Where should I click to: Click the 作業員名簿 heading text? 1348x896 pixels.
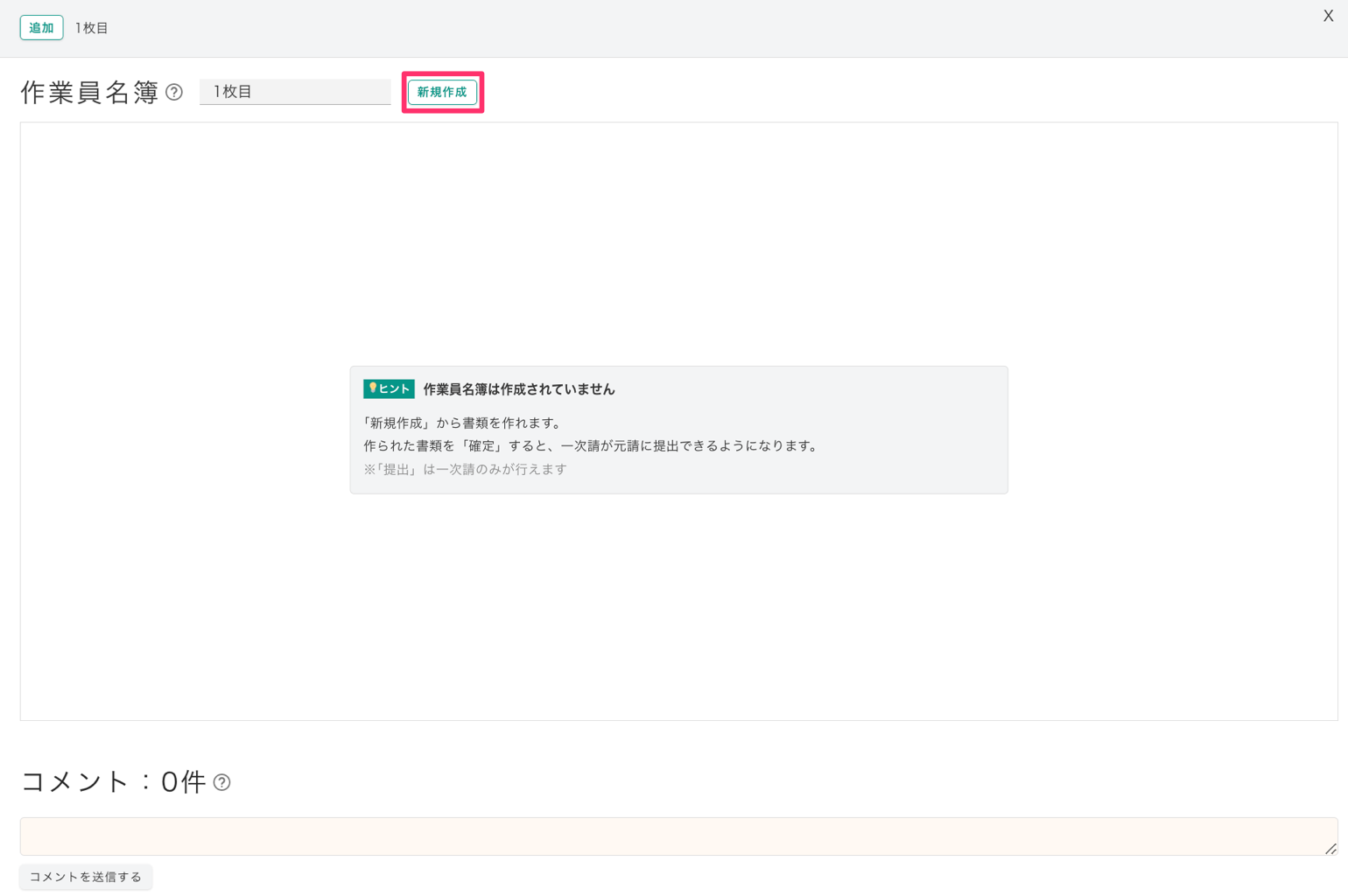[x=89, y=92]
